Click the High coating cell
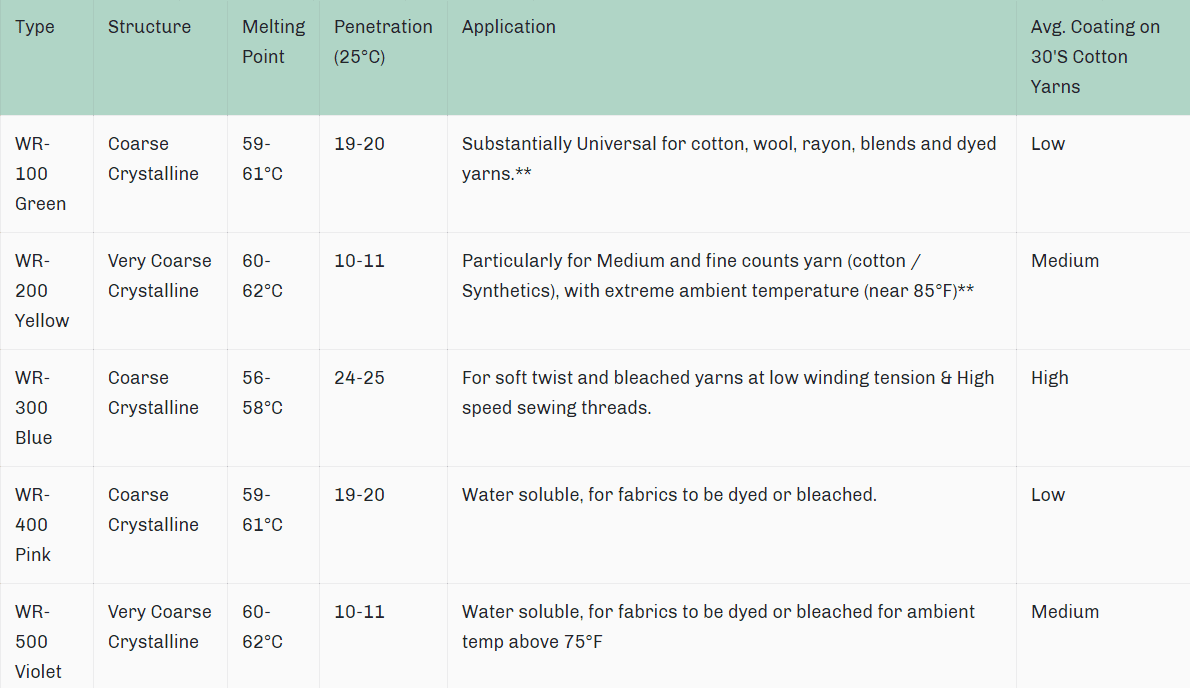1190x688 pixels. (1049, 378)
